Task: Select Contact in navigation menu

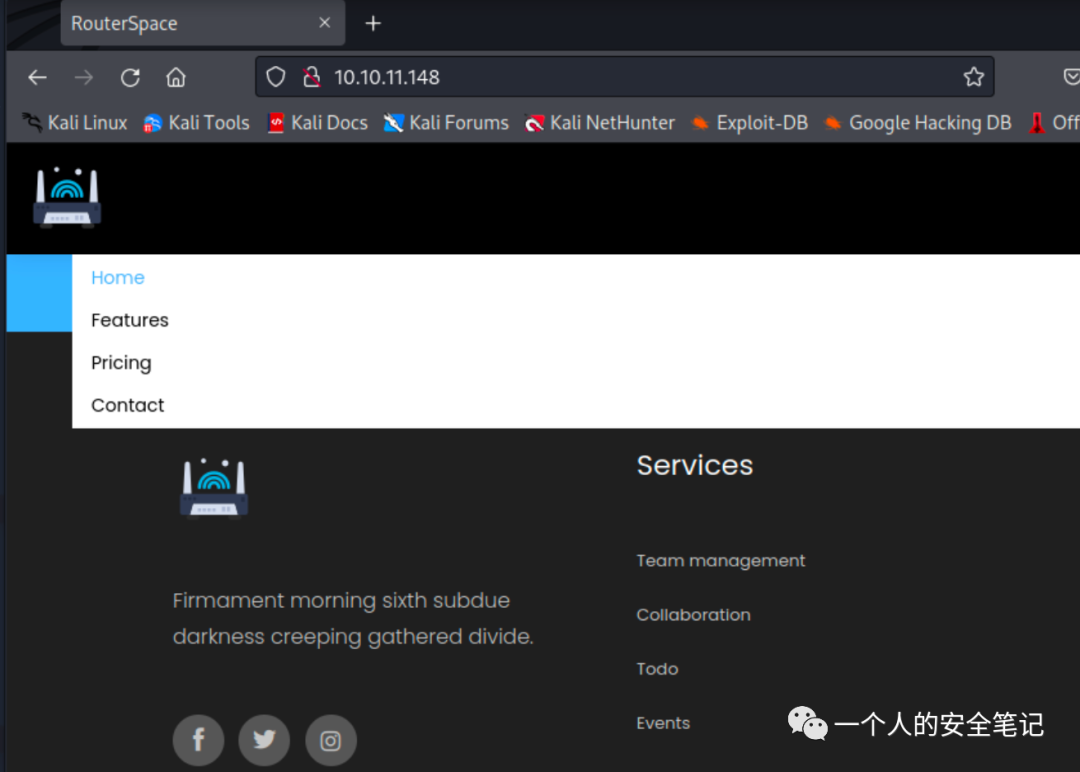Action: coord(127,405)
